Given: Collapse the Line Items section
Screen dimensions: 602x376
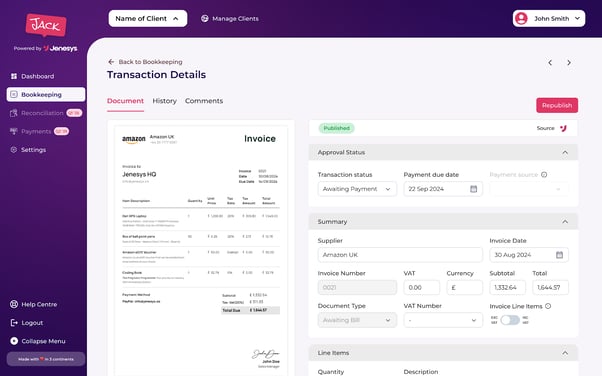Looking at the screenshot, I should point(565,353).
